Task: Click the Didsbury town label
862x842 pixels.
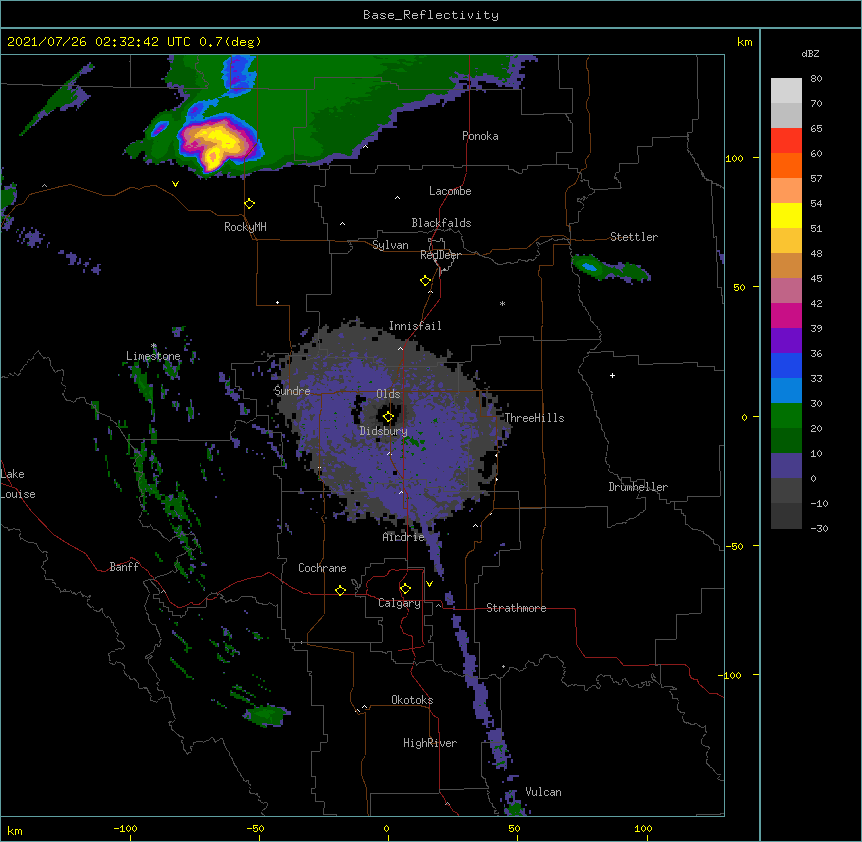Action: [x=384, y=431]
